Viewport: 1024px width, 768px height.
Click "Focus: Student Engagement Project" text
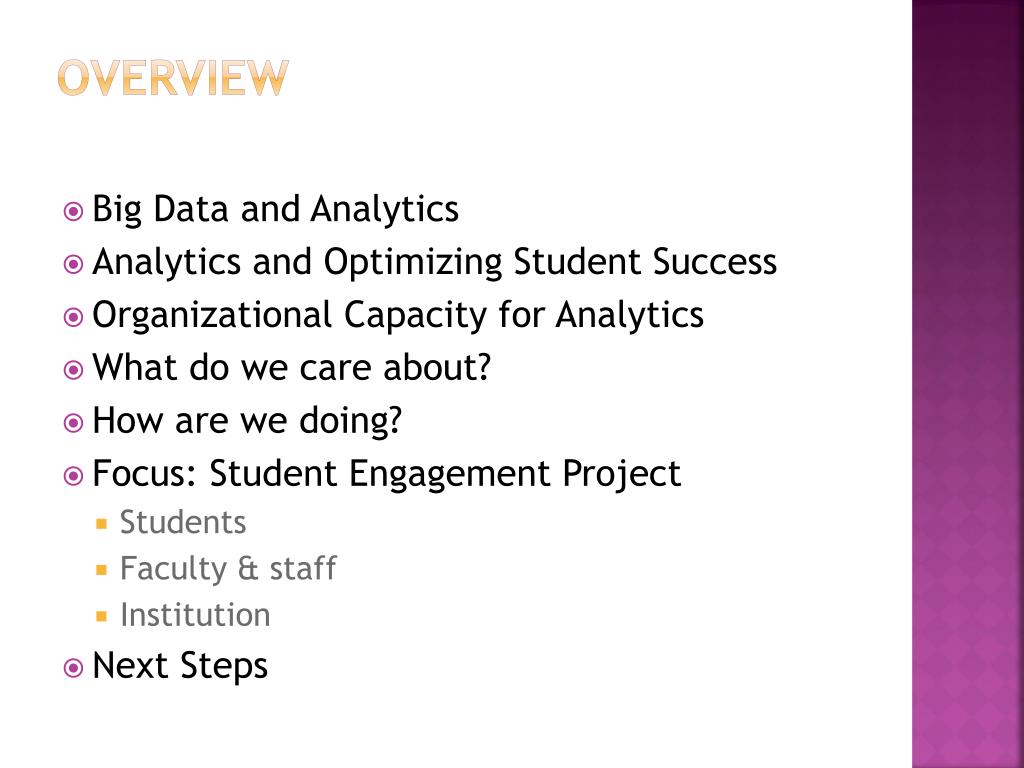[386, 473]
